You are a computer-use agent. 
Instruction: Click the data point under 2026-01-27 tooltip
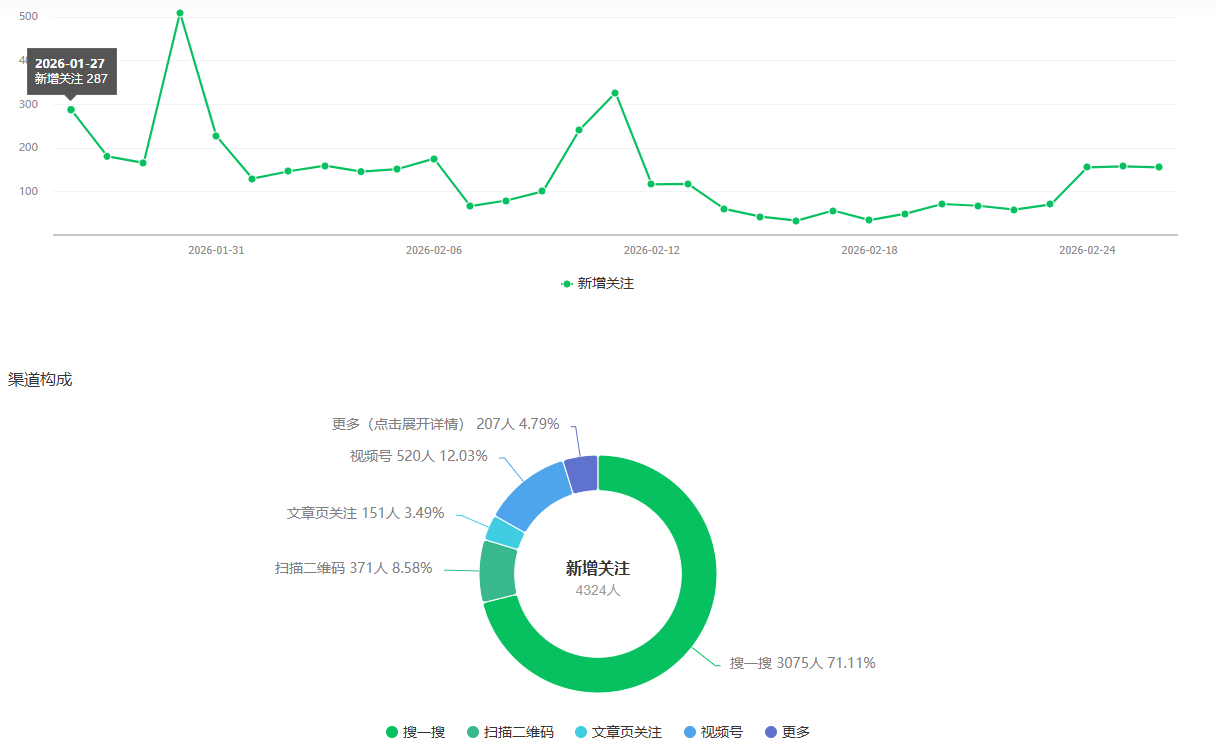pos(71,109)
